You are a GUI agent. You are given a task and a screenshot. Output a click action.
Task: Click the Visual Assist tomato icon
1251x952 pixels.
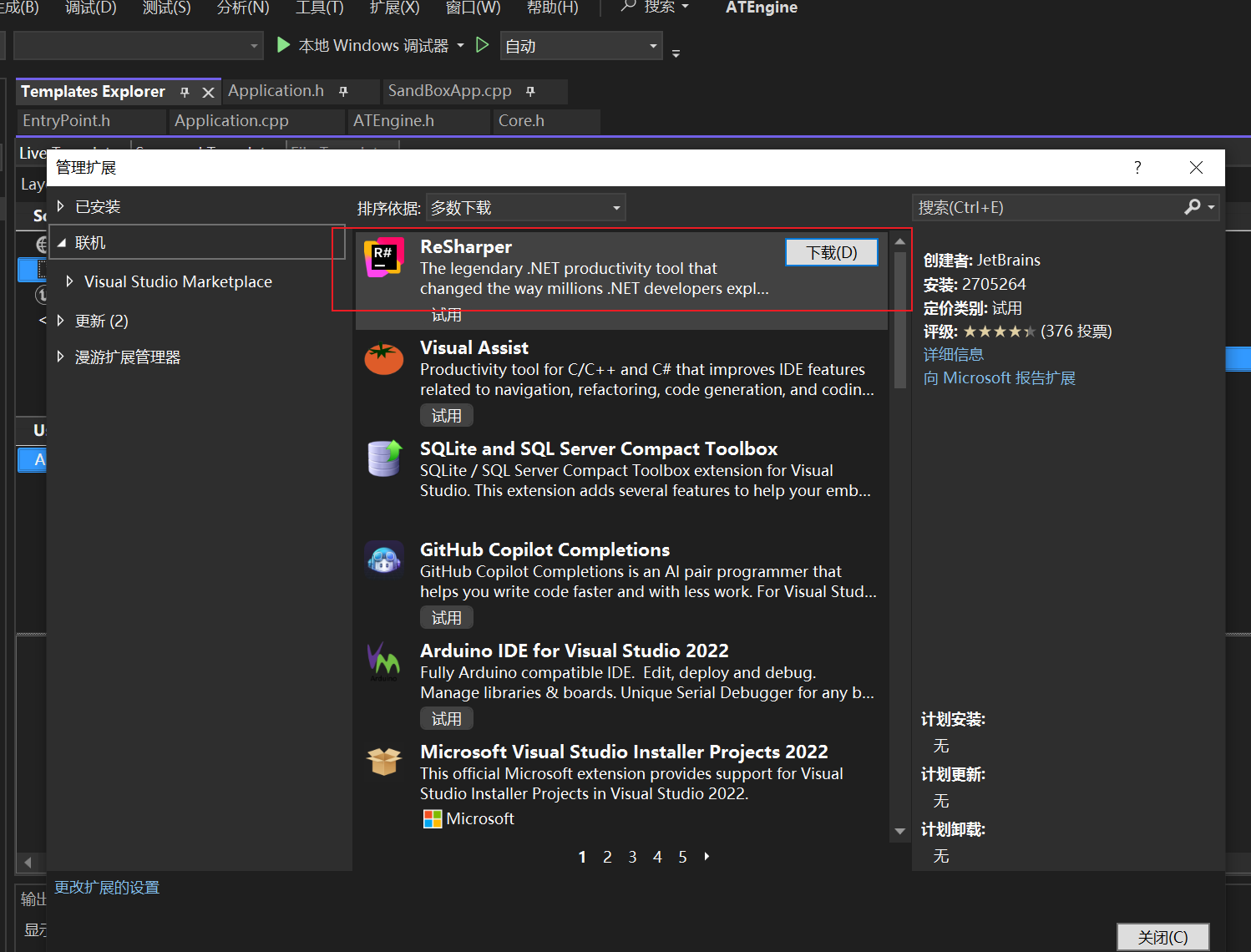(x=384, y=359)
